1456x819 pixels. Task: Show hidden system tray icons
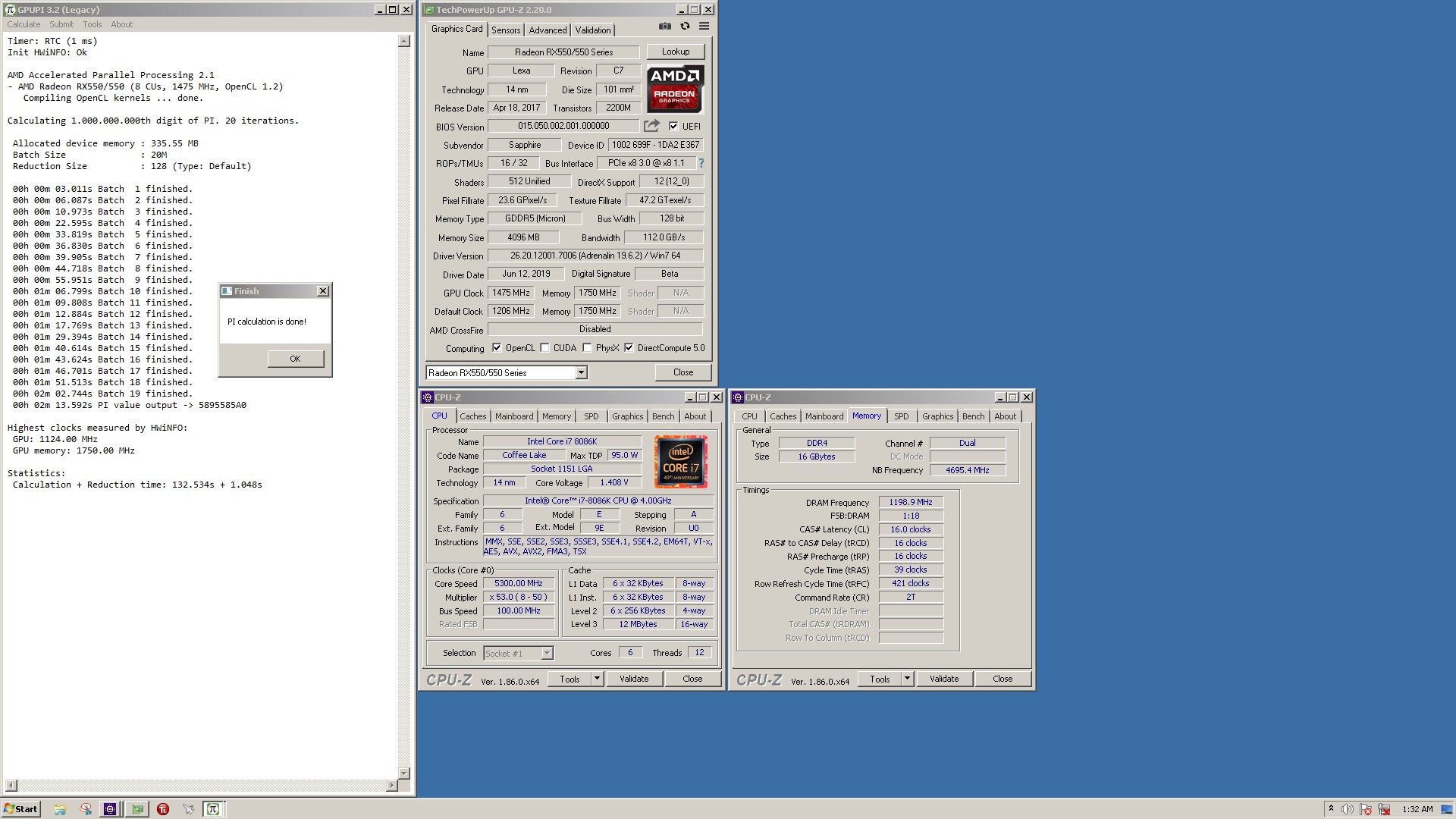[x=1331, y=809]
